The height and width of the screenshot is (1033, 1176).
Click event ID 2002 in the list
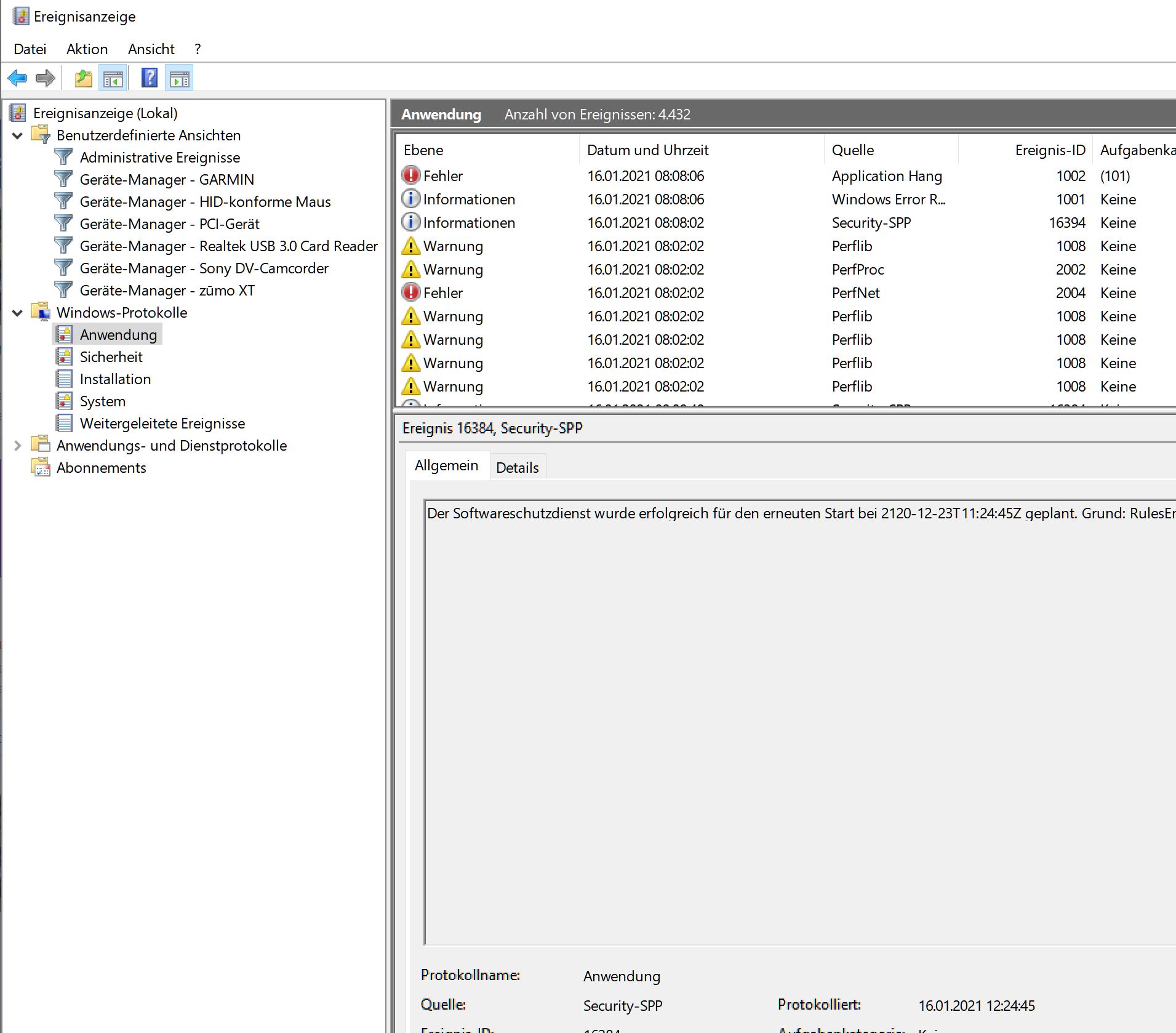(1070, 270)
